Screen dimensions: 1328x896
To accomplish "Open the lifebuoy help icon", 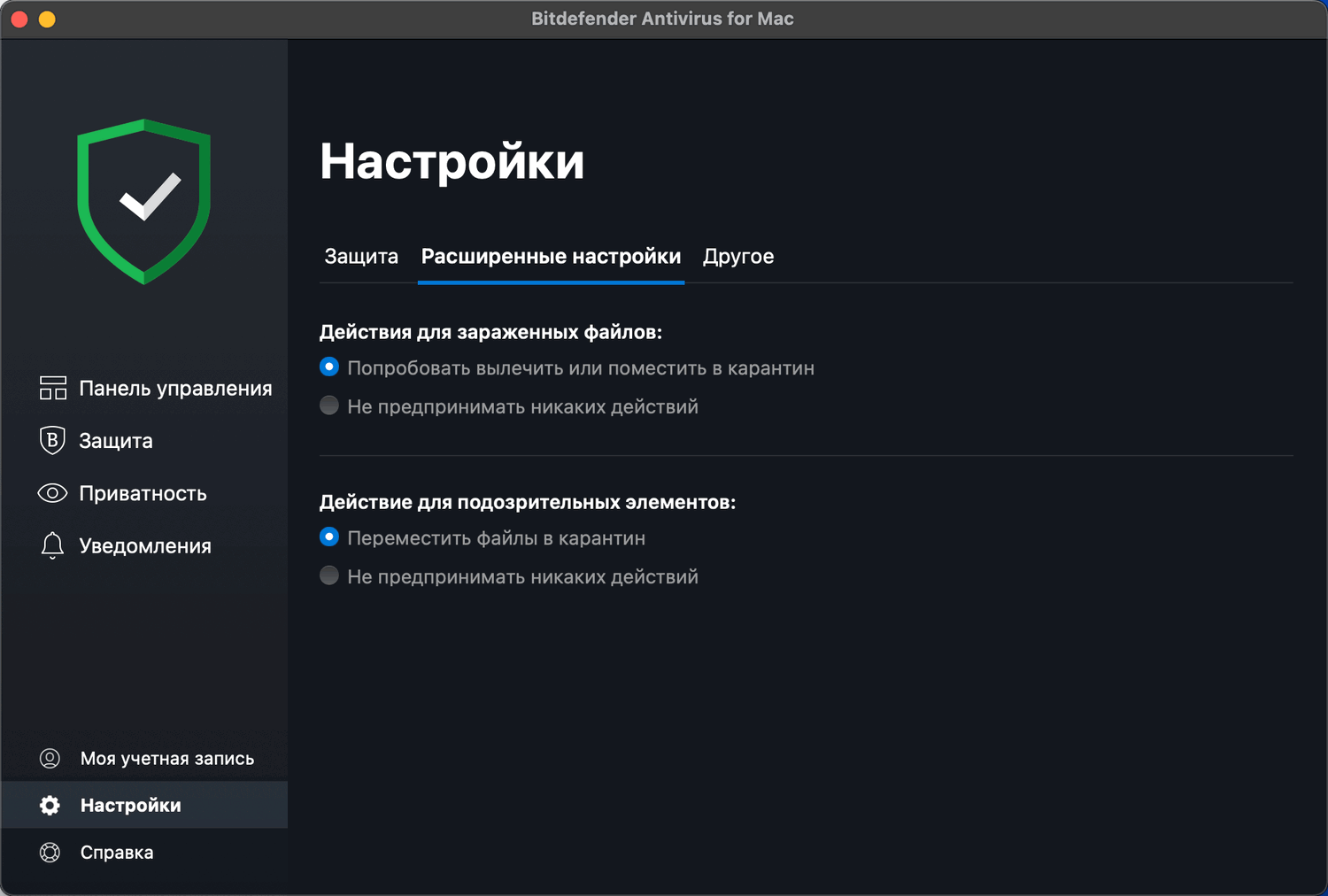I will point(50,852).
